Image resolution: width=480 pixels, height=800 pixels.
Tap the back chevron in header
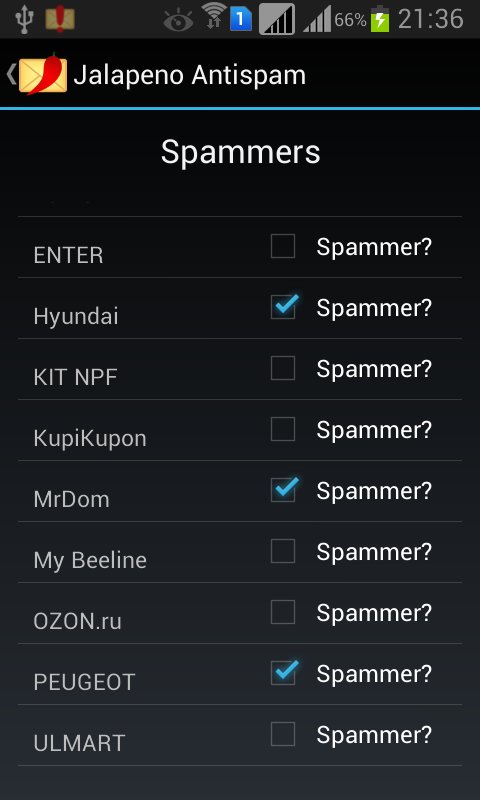[x=11, y=74]
